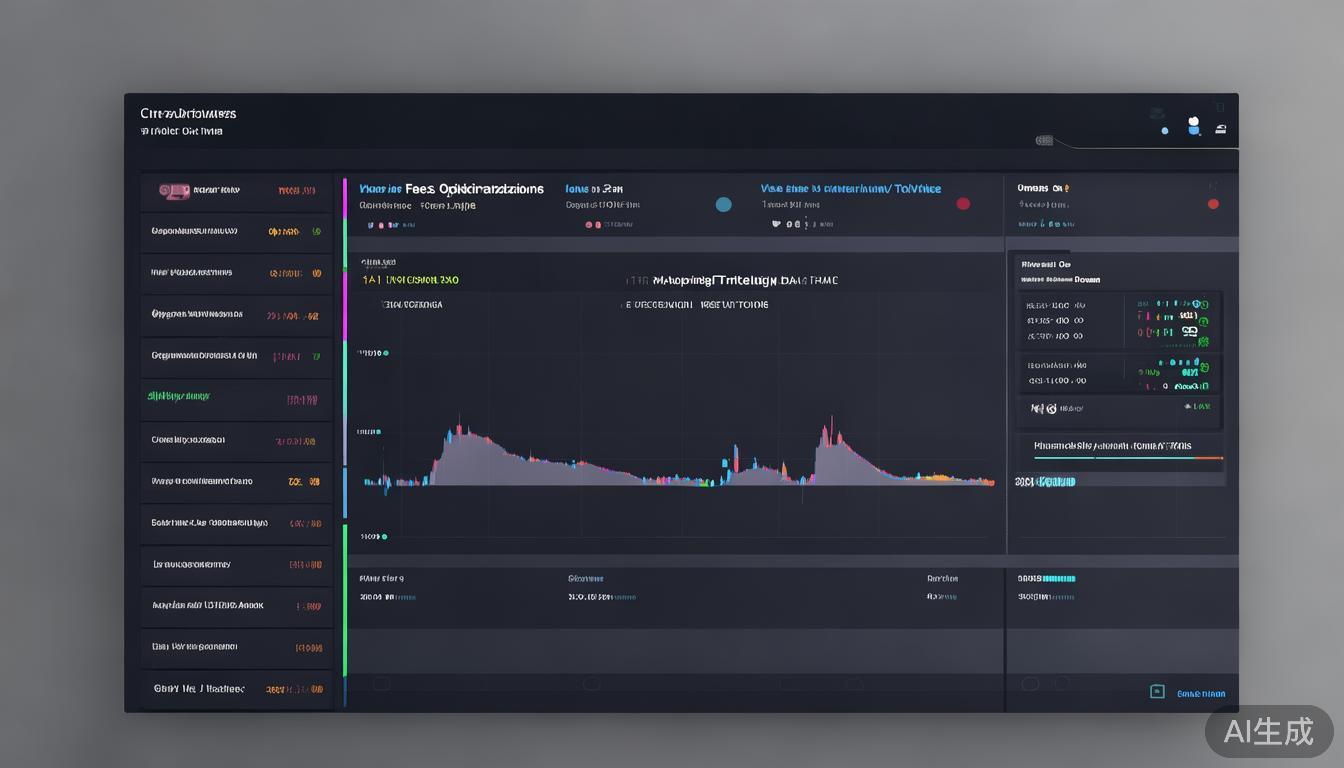This screenshot has height=768, width=1344.
Task: Click the blue link text in the bottom-right corner
Action: (1201, 693)
